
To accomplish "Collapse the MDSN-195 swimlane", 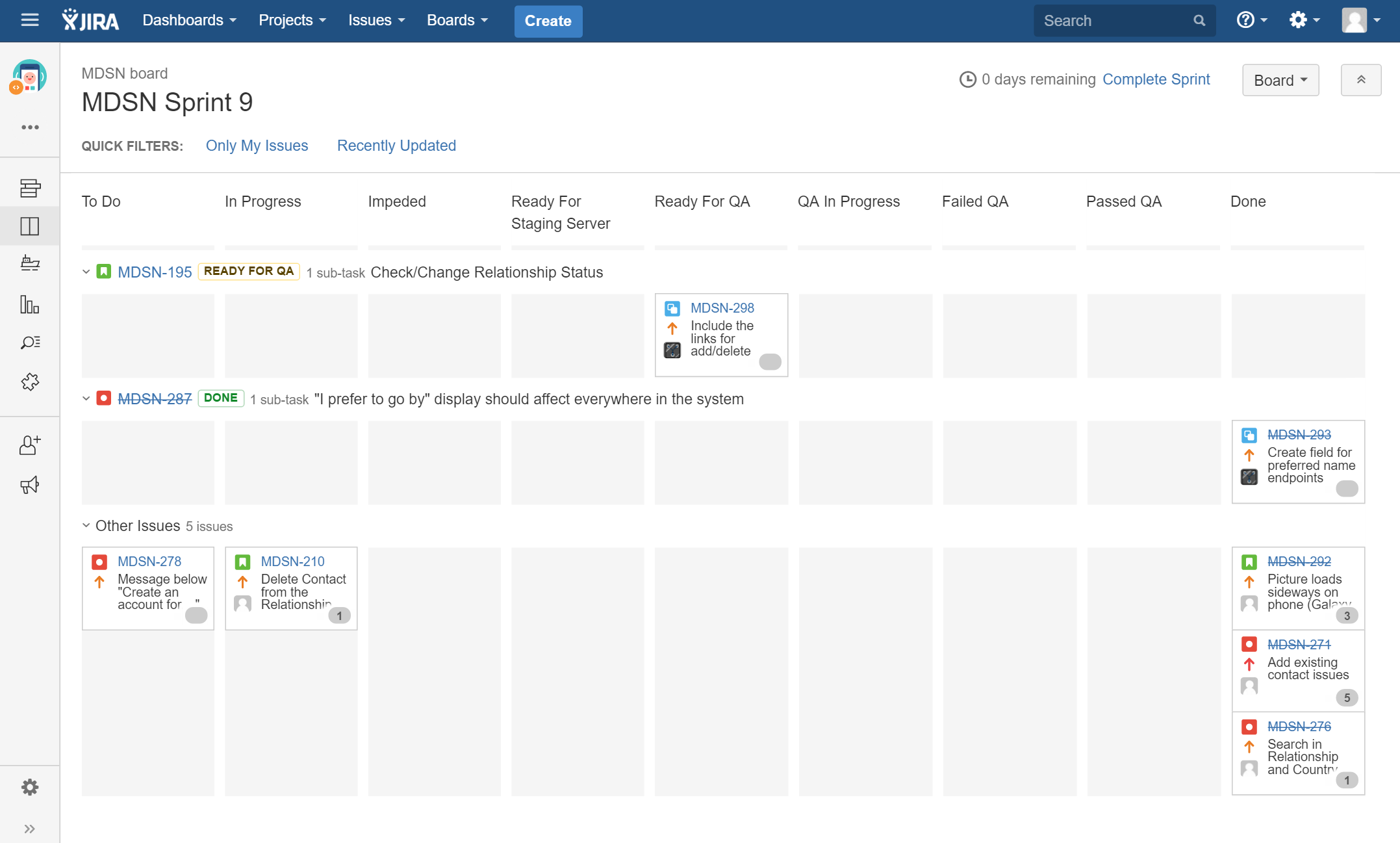I will click(x=86, y=272).
